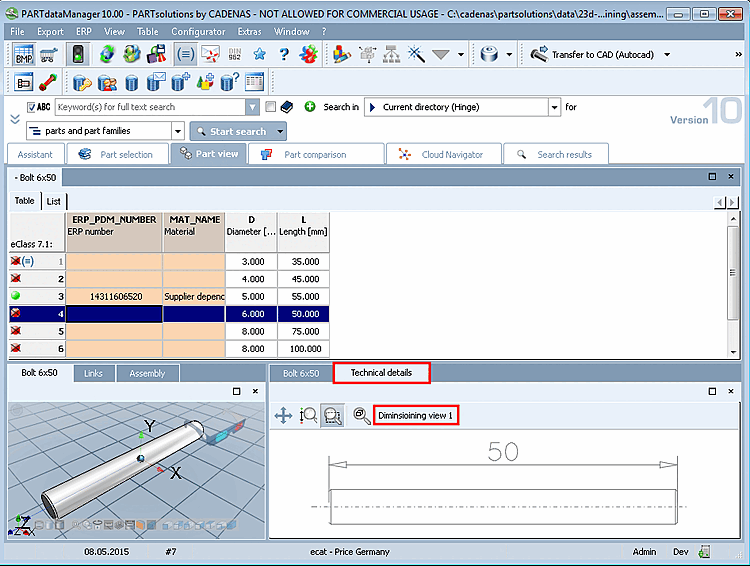Viewport: 750px width, 566px height.
Task: Open the Configurator menu
Action: (197, 32)
